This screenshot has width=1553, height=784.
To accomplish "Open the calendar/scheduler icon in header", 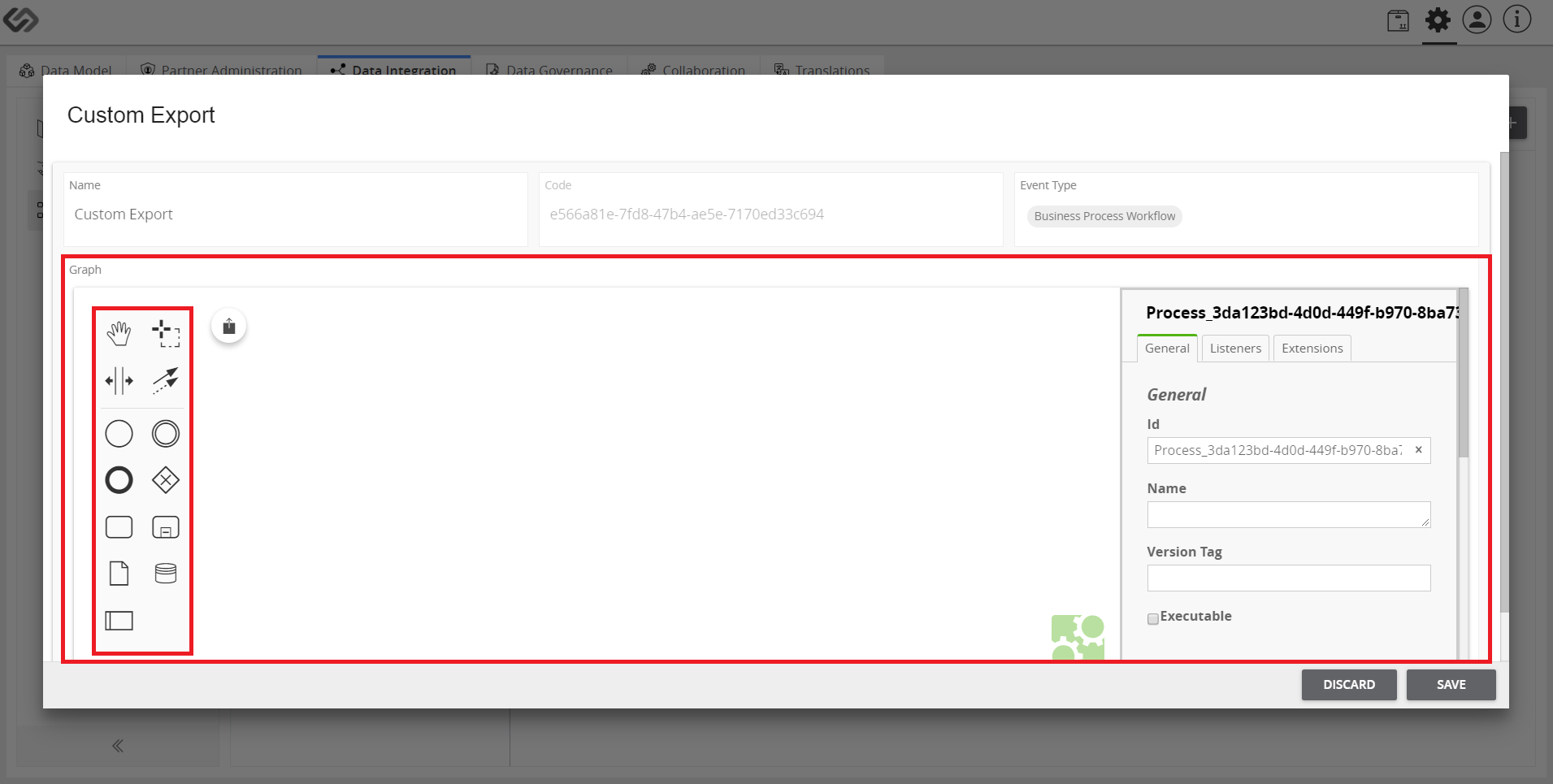I will 1398,20.
